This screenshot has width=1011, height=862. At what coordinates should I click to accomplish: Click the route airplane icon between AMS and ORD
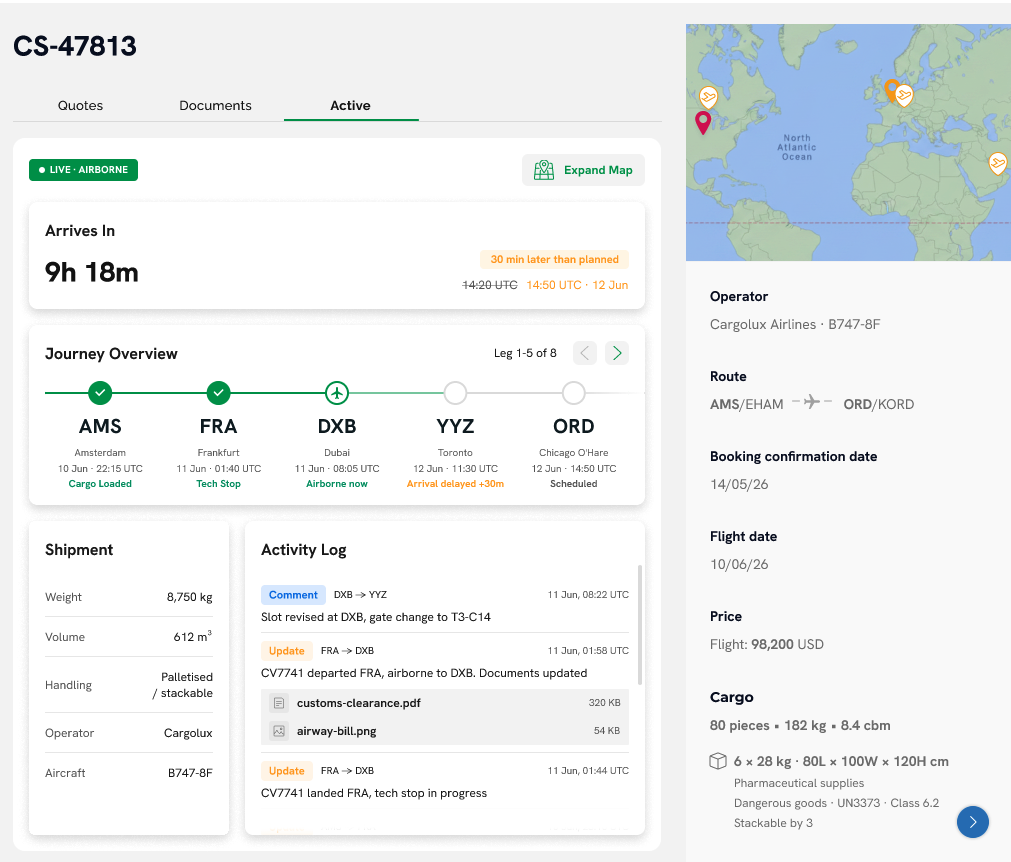pyautogui.click(x=812, y=402)
